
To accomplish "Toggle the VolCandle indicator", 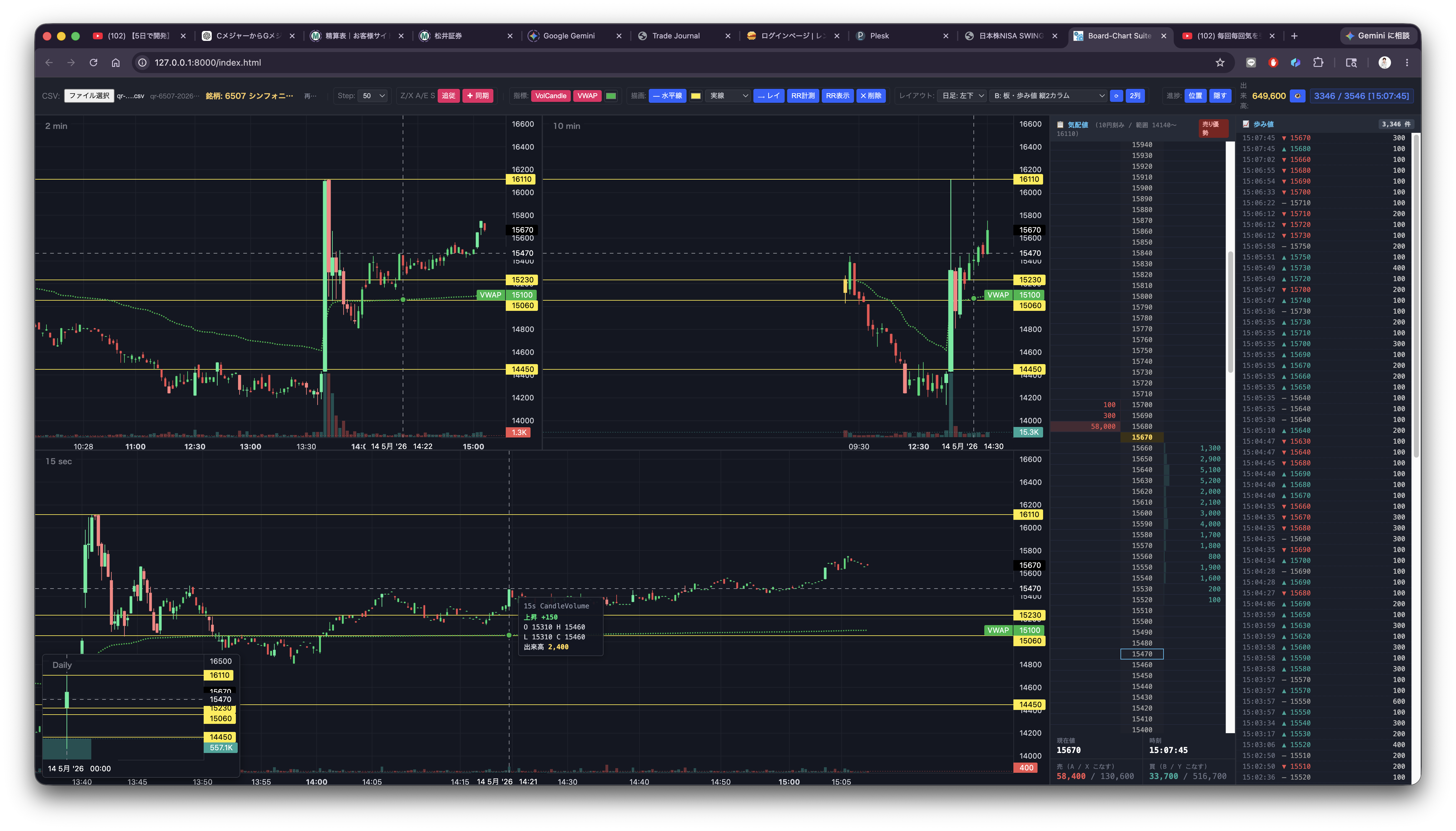I will click(551, 96).
